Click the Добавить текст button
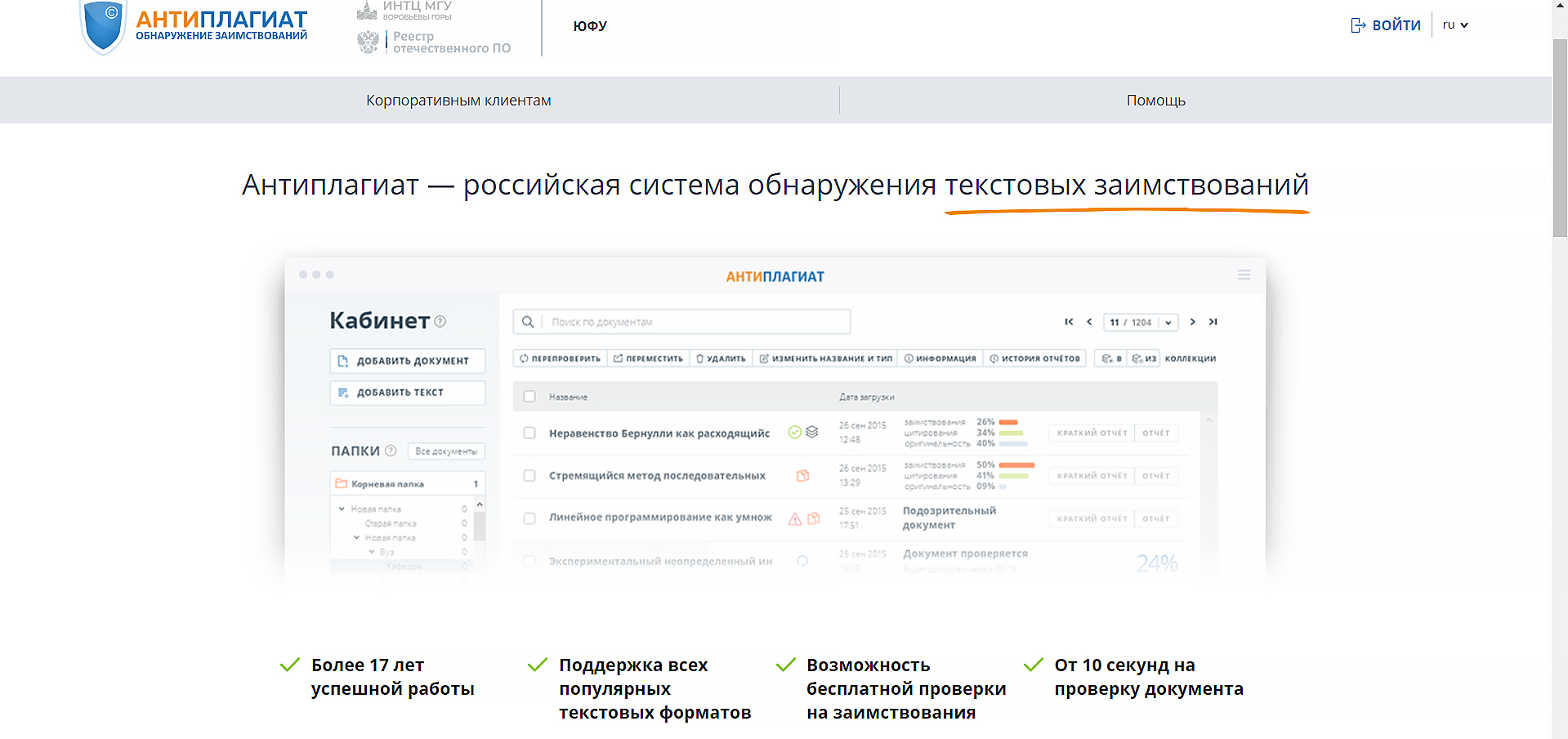The height and width of the screenshot is (739, 1568). point(408,392)
